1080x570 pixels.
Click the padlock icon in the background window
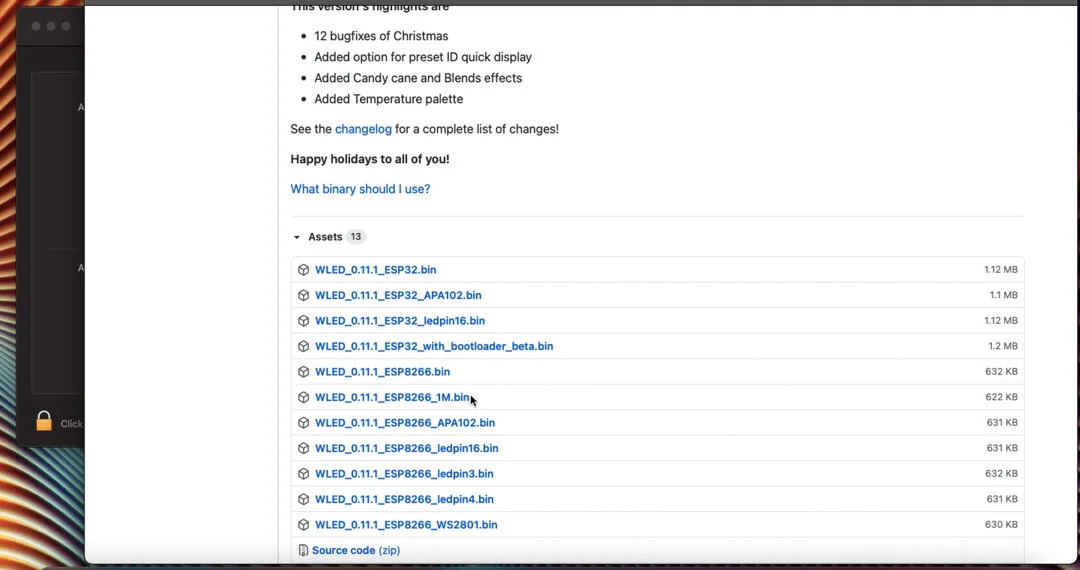click(x=44, y=421)
